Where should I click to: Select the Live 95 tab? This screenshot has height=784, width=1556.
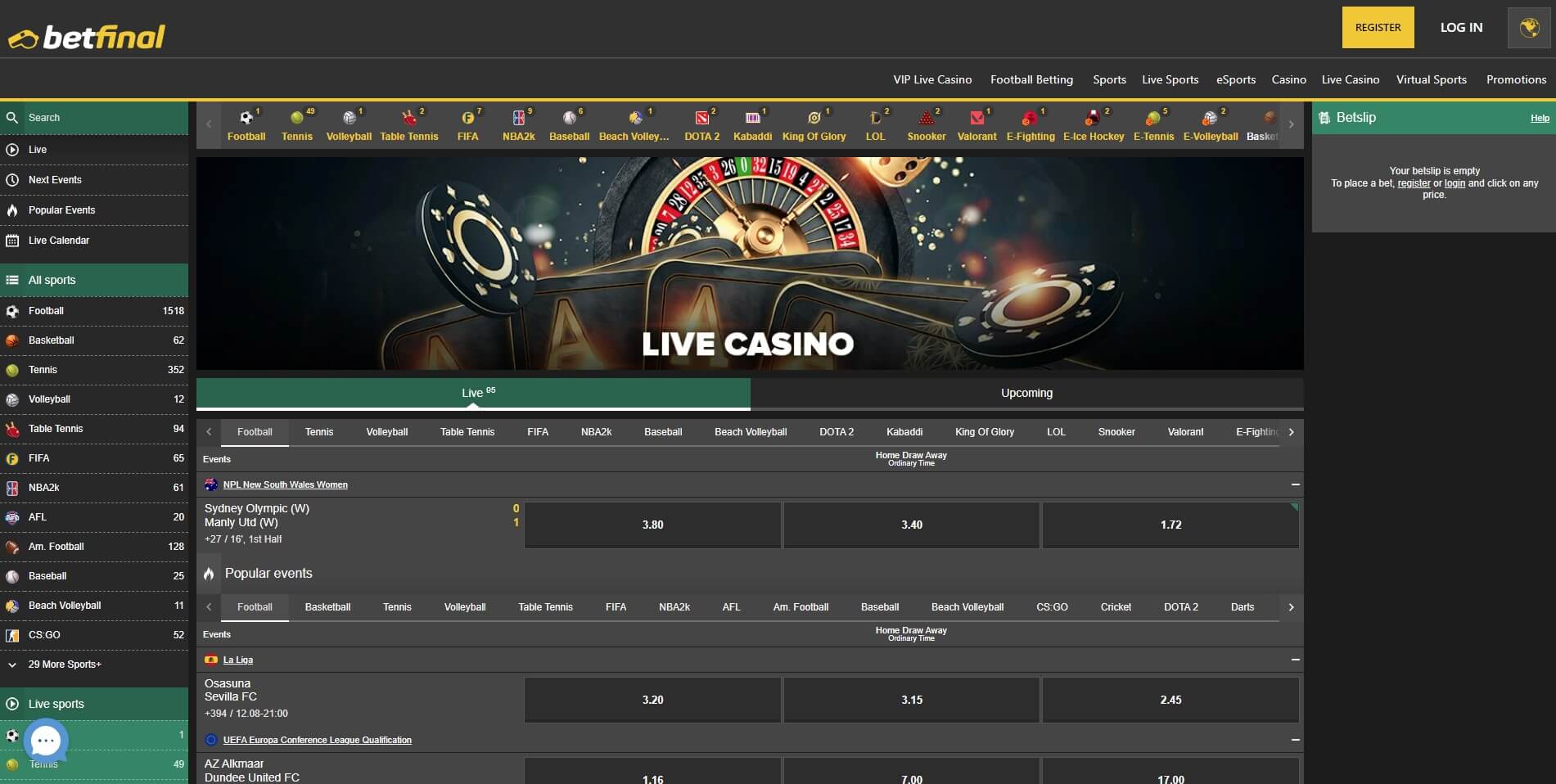coord(473,394)
